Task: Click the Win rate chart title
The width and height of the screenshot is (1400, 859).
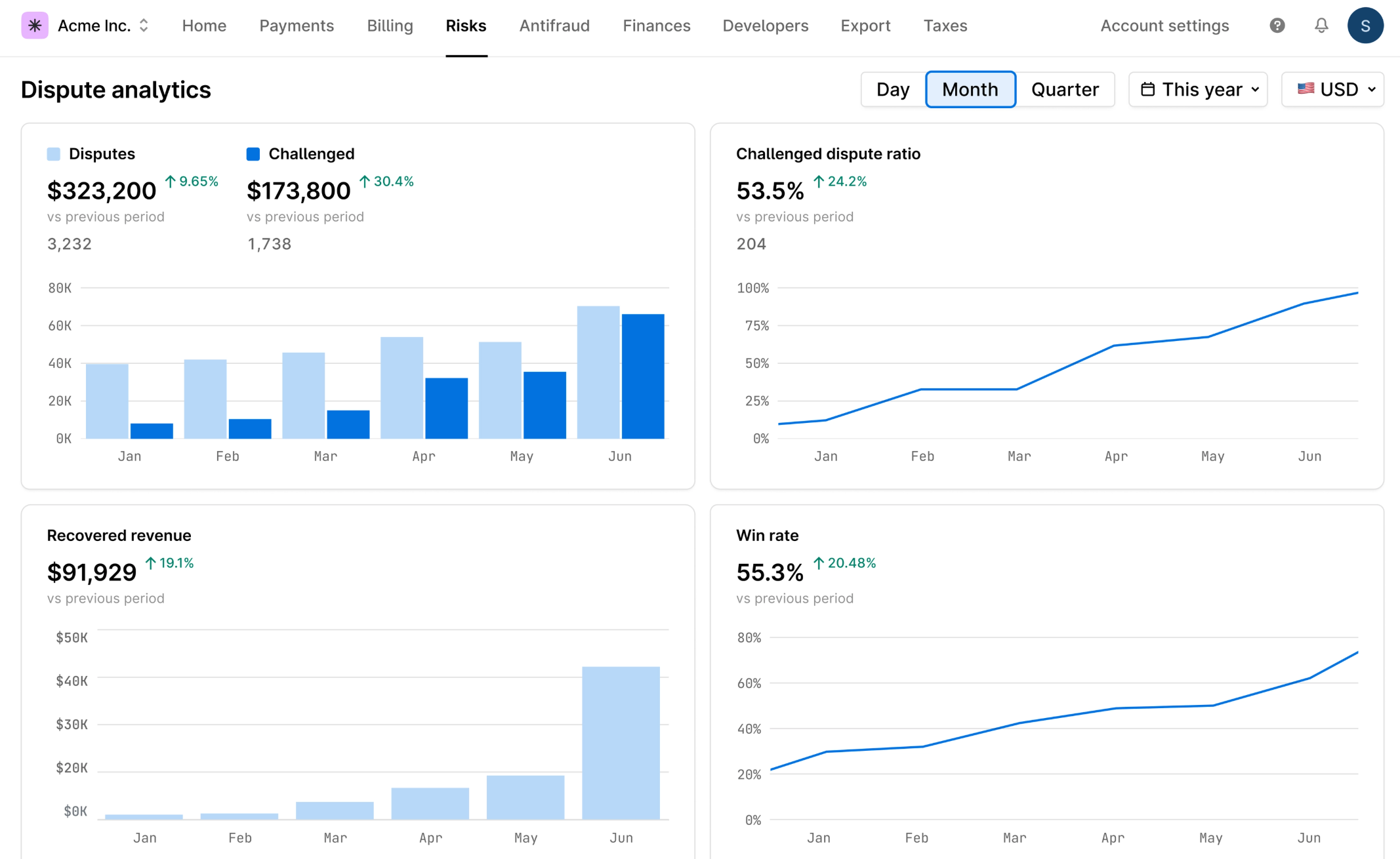Action: pos(768,536)
